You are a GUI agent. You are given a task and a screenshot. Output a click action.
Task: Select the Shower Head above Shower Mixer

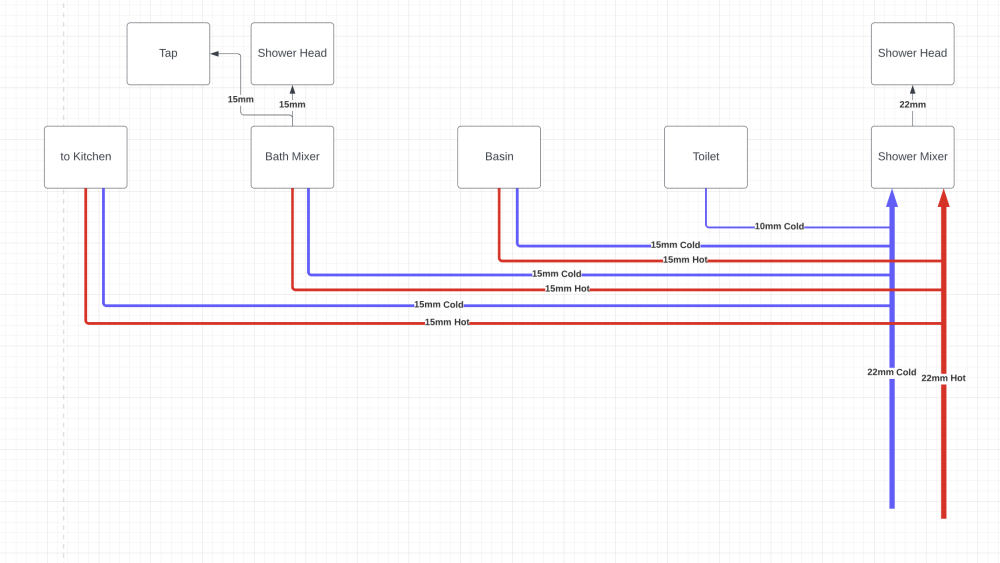pos(913,54)
